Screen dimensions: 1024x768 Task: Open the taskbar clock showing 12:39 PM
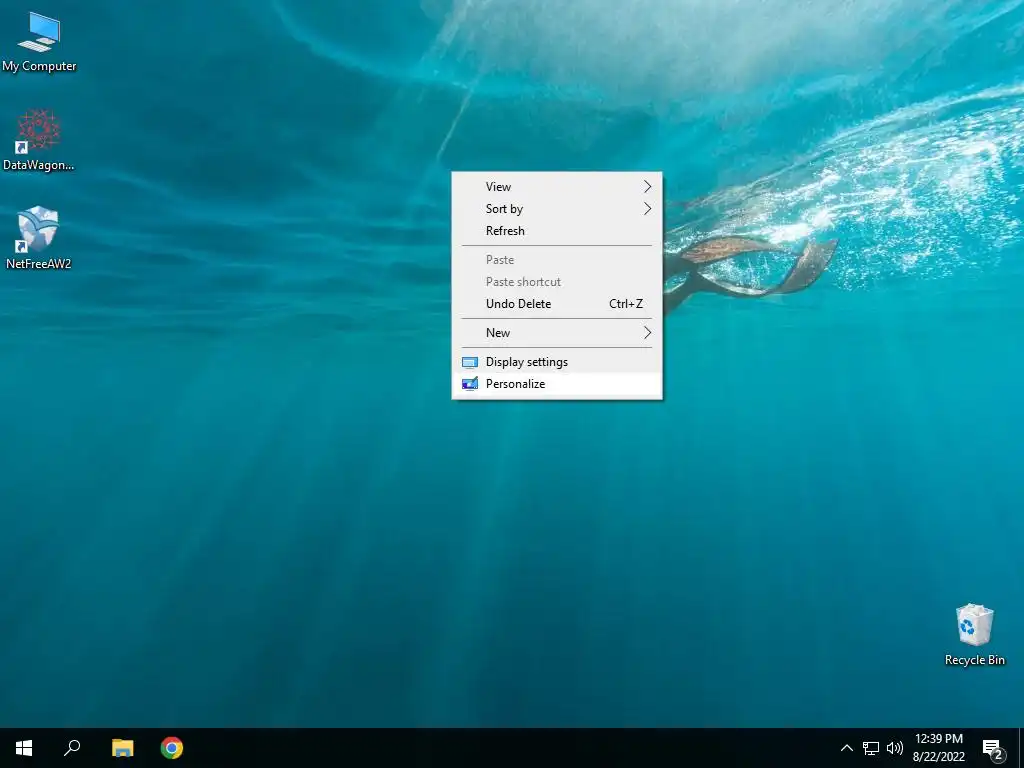[x=938, y=748]
